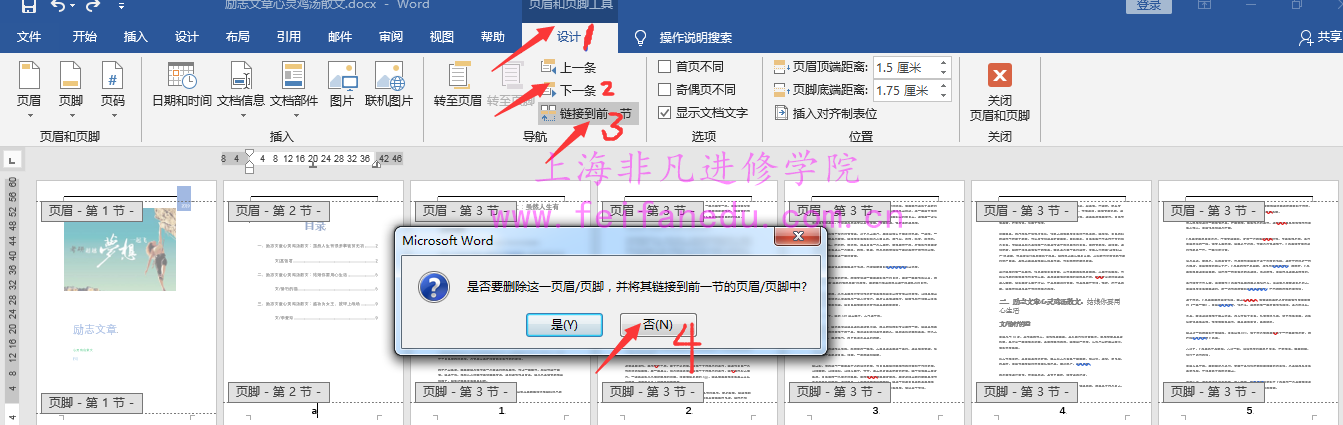The width and height of the screenshot is (1343, 425).
Task: Click the vertical ruler
Action: pyautogui.click(x=12, y=300)
